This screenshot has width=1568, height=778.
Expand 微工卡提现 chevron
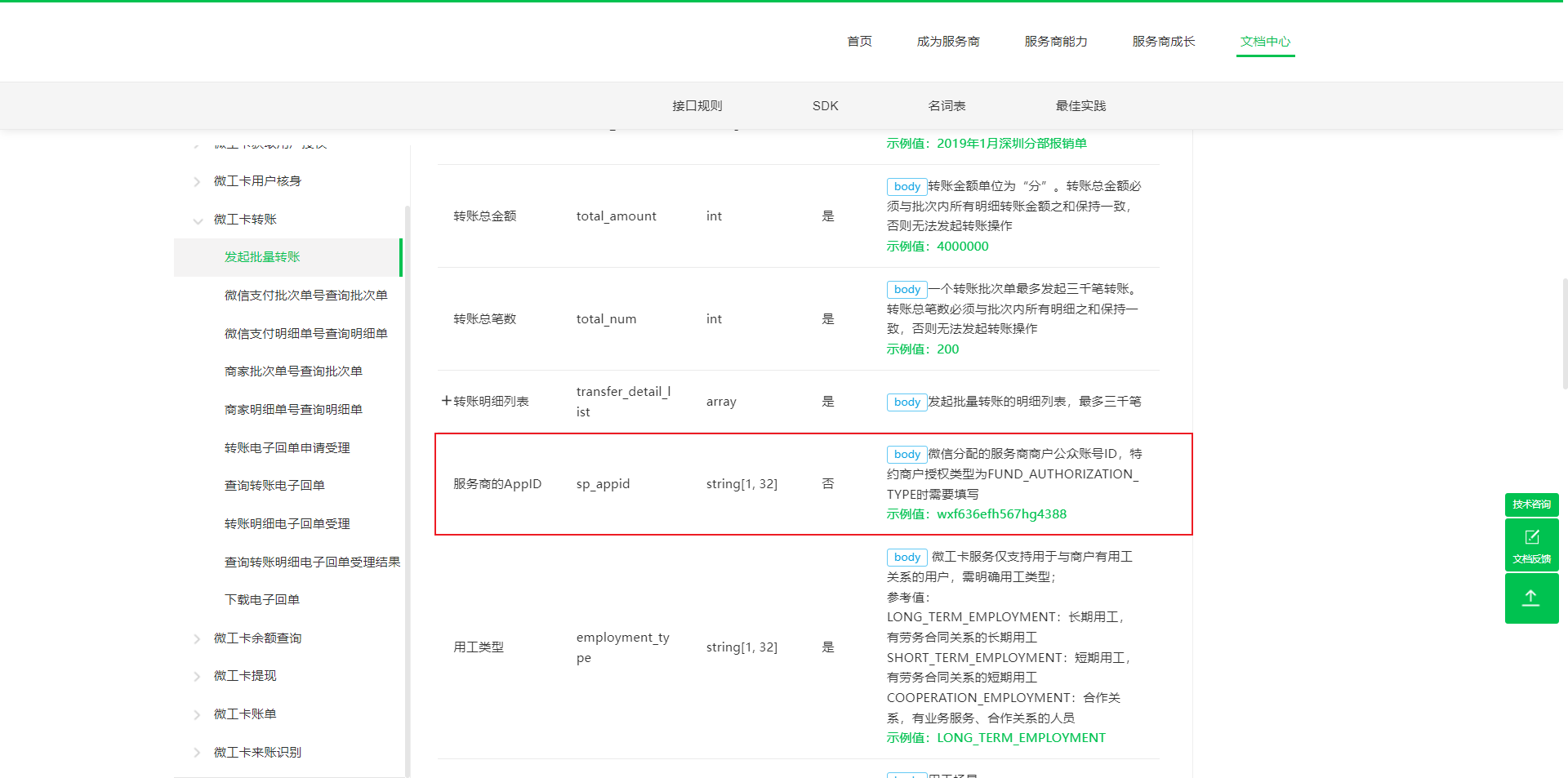[x=197, y=676]
